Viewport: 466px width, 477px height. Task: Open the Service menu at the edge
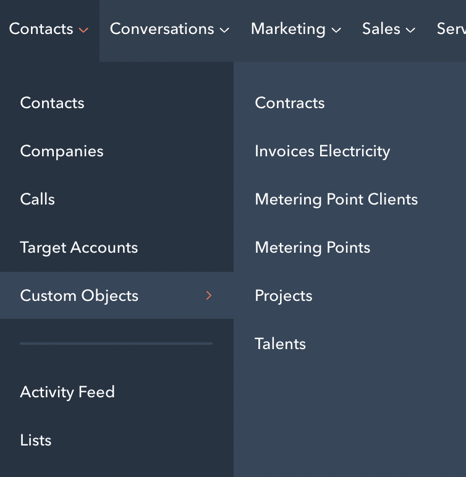451,29
